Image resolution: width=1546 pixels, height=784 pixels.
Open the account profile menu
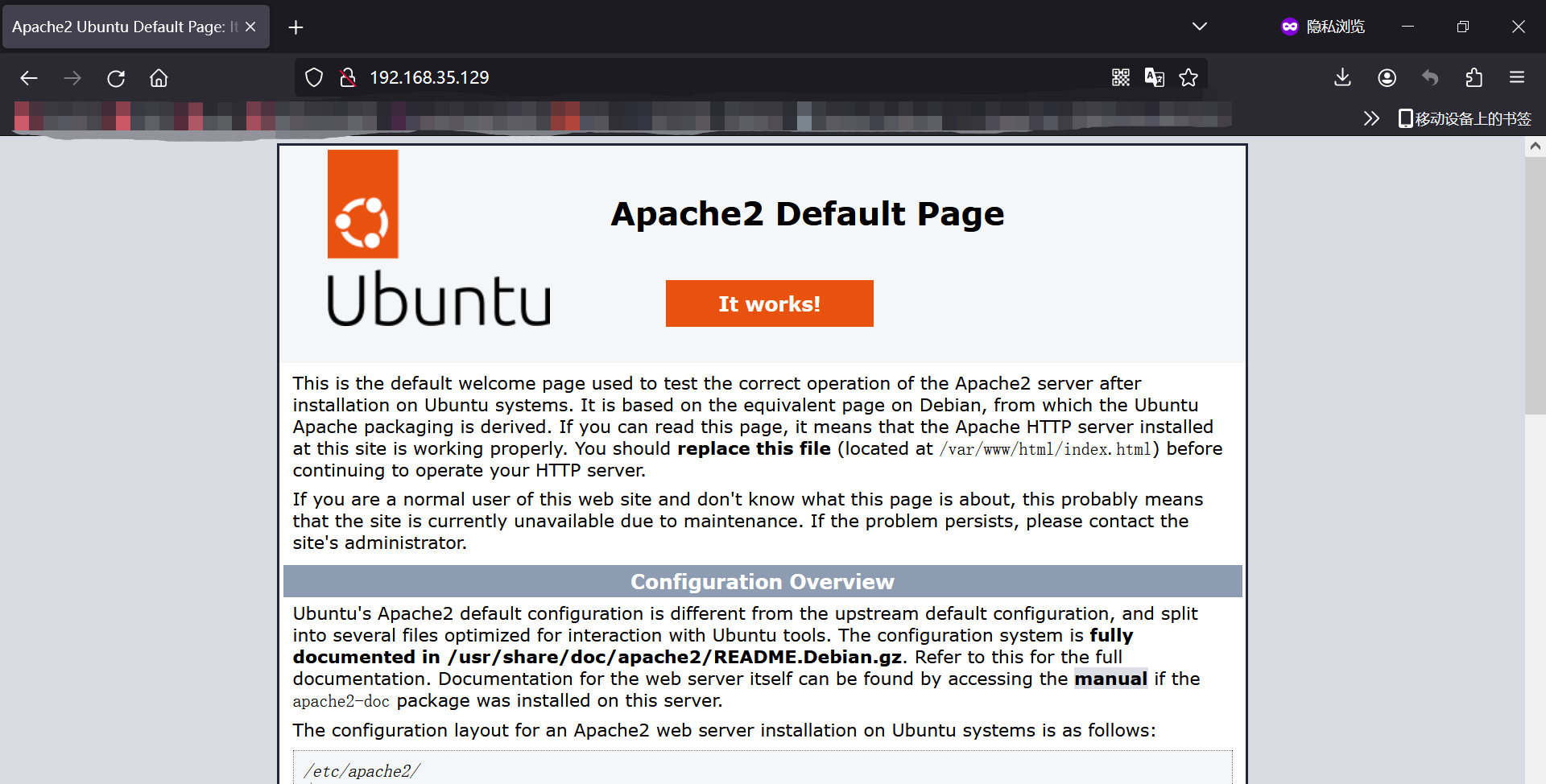pyautogui.click(x=1387, y=77)
